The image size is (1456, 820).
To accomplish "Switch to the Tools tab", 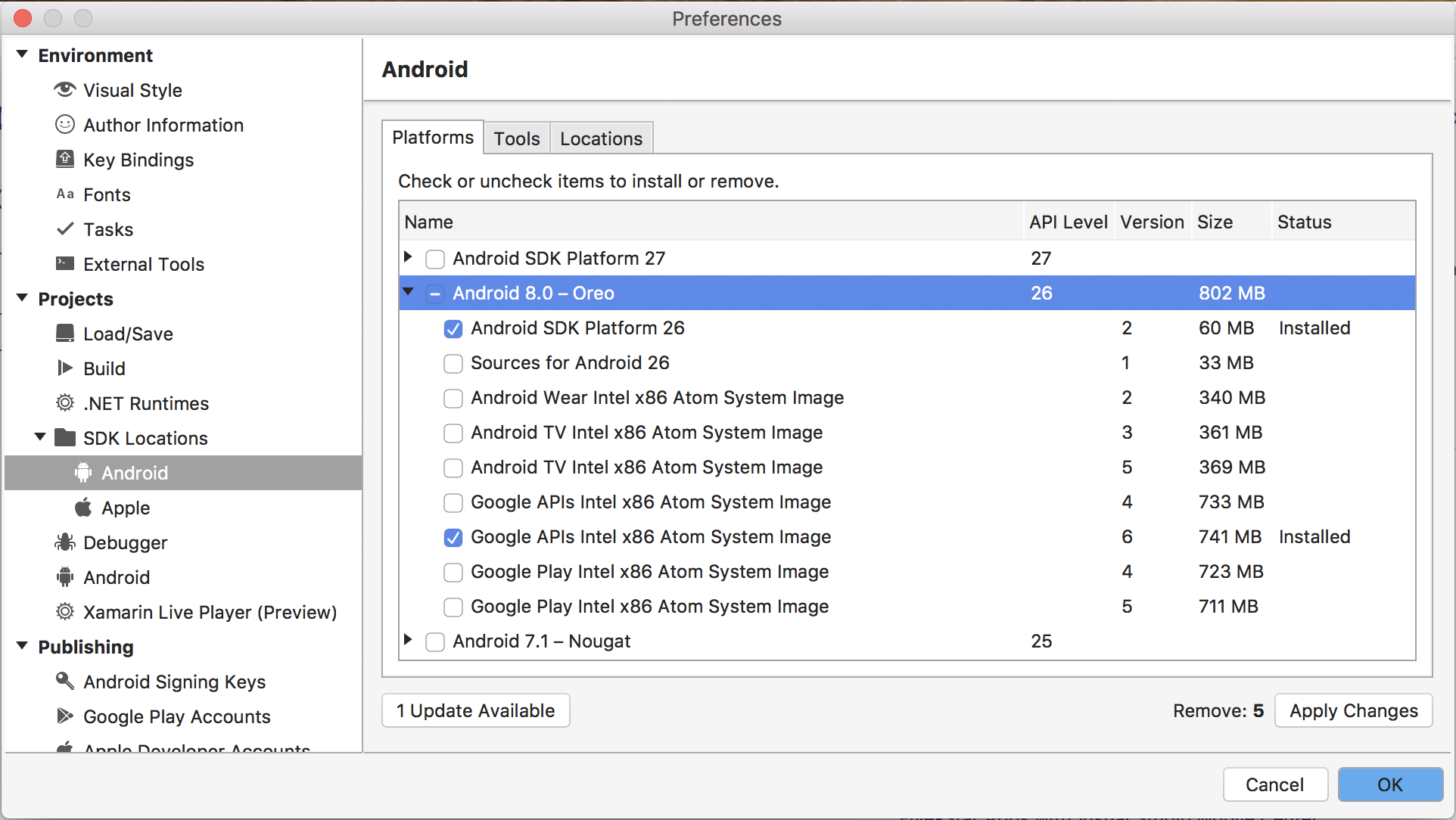I will point(517,138).
